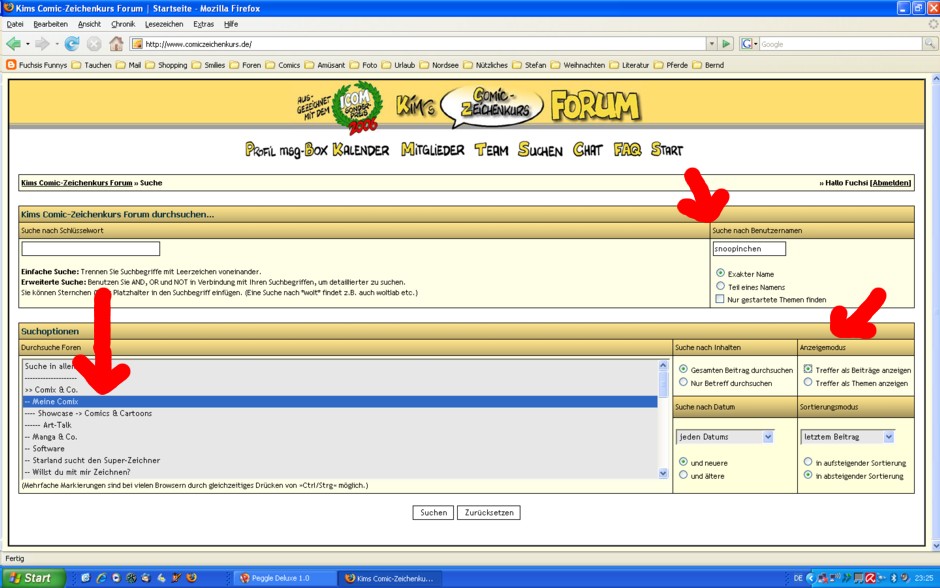Open the Comics bookmark folder

pyautogui.click(x=283, y=65)
